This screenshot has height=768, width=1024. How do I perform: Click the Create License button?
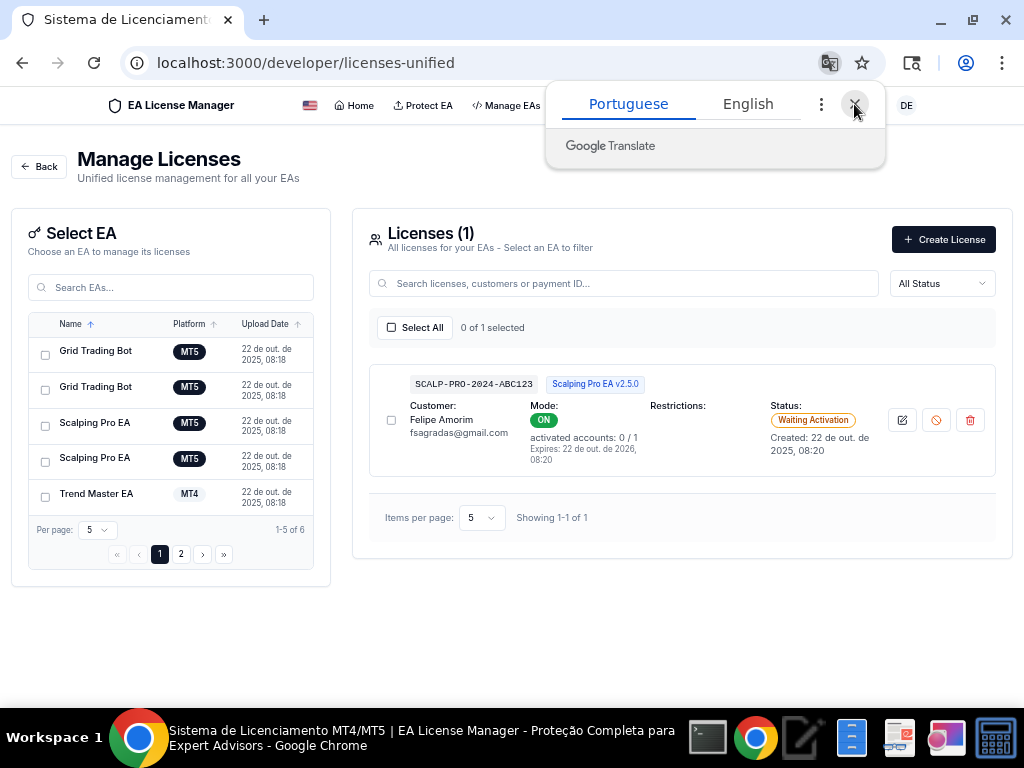[943, 239]
